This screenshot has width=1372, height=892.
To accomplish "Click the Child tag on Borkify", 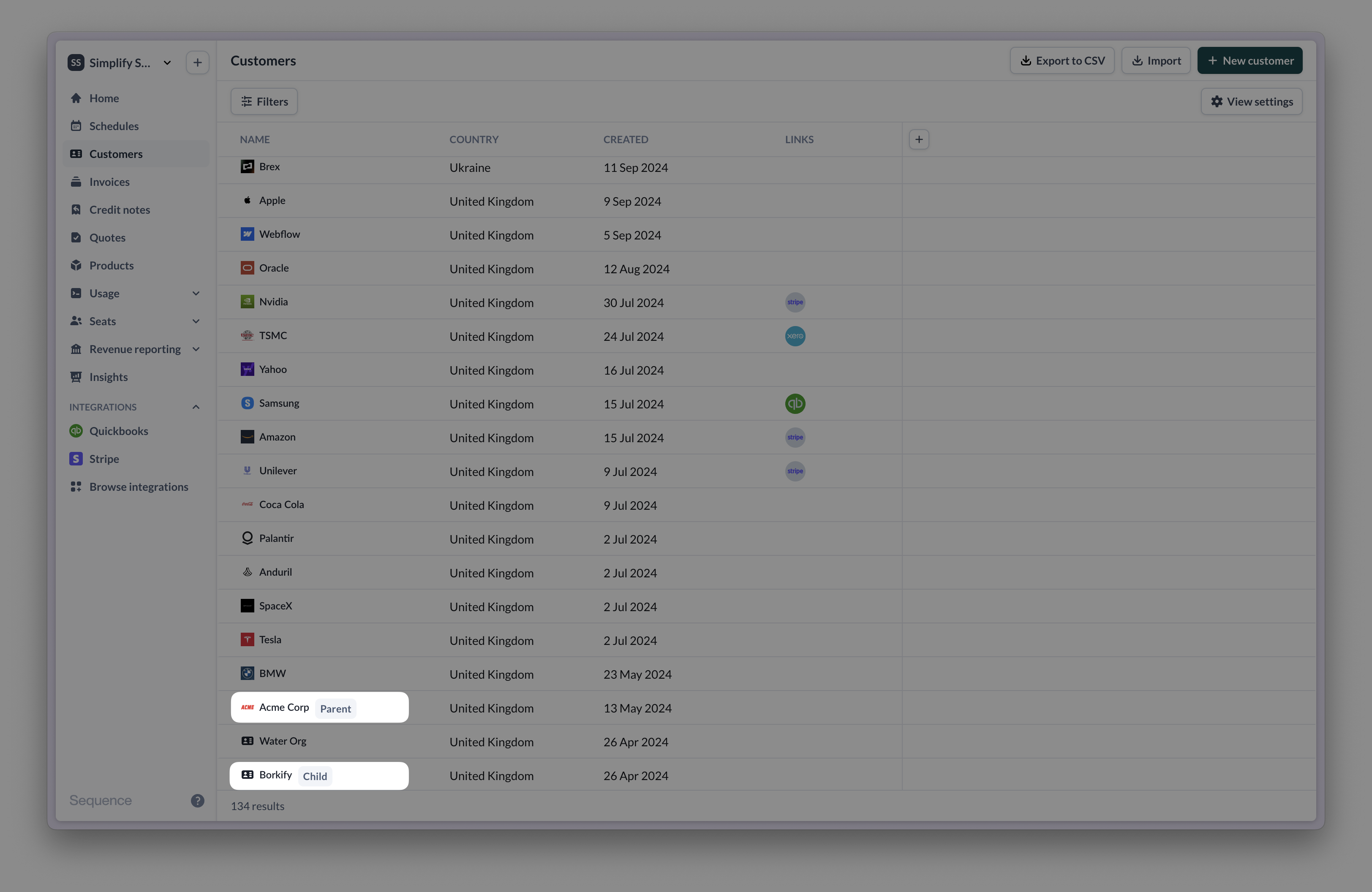I will pos(315,776).
